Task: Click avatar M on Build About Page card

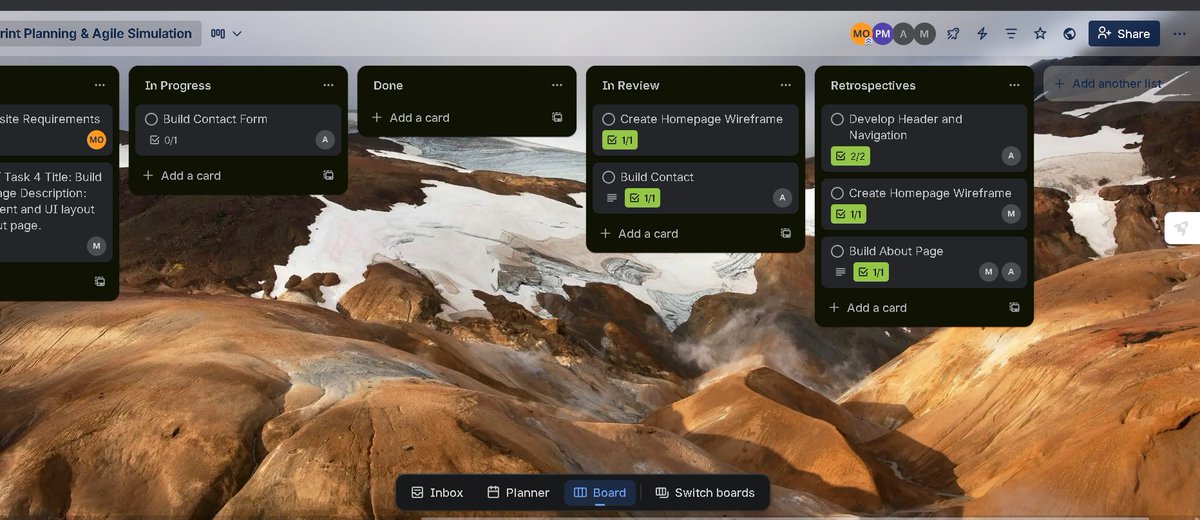Action: pos(989,272)
